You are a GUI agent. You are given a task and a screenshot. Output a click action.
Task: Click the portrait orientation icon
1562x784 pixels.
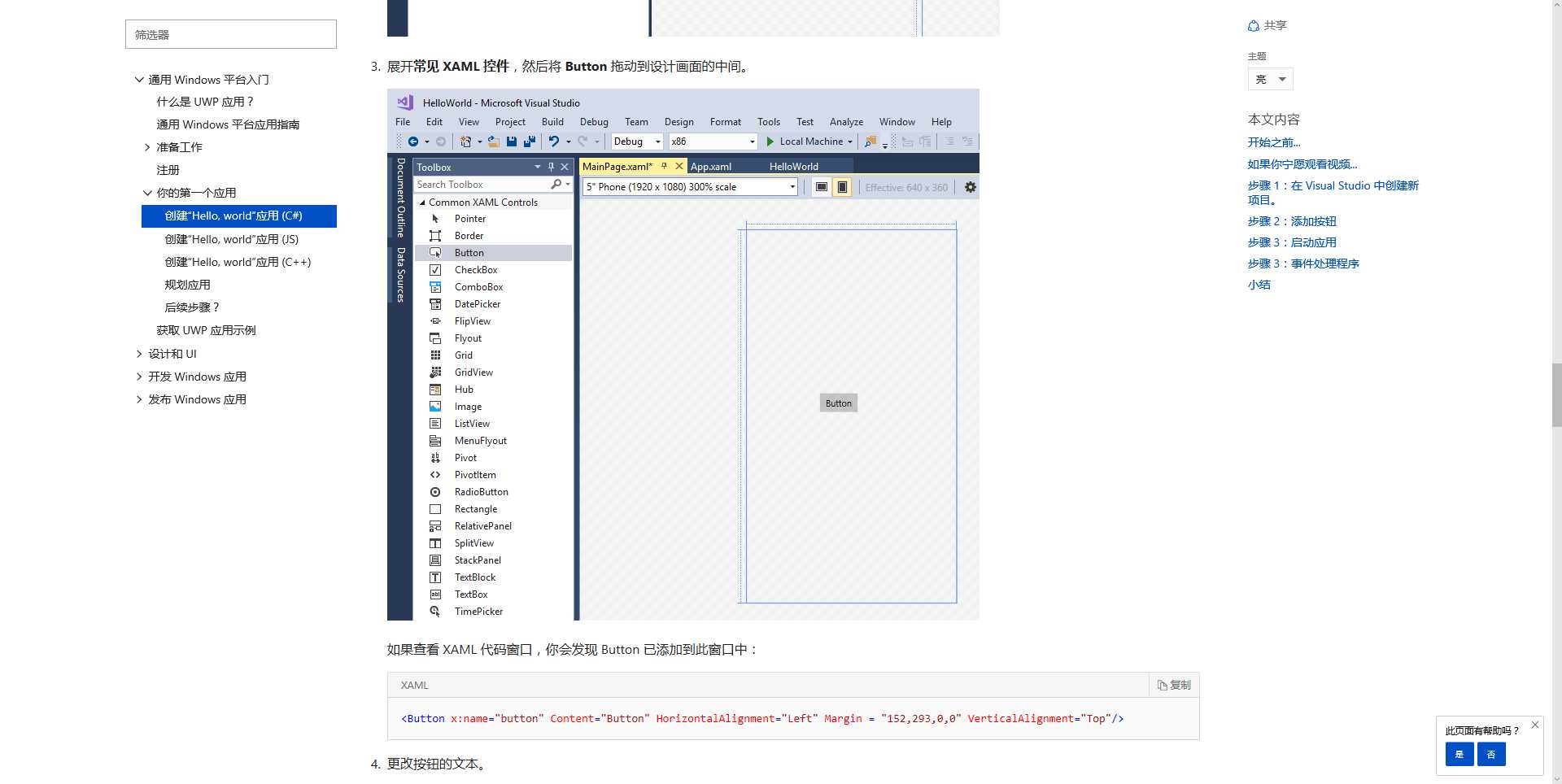point(843,187)
